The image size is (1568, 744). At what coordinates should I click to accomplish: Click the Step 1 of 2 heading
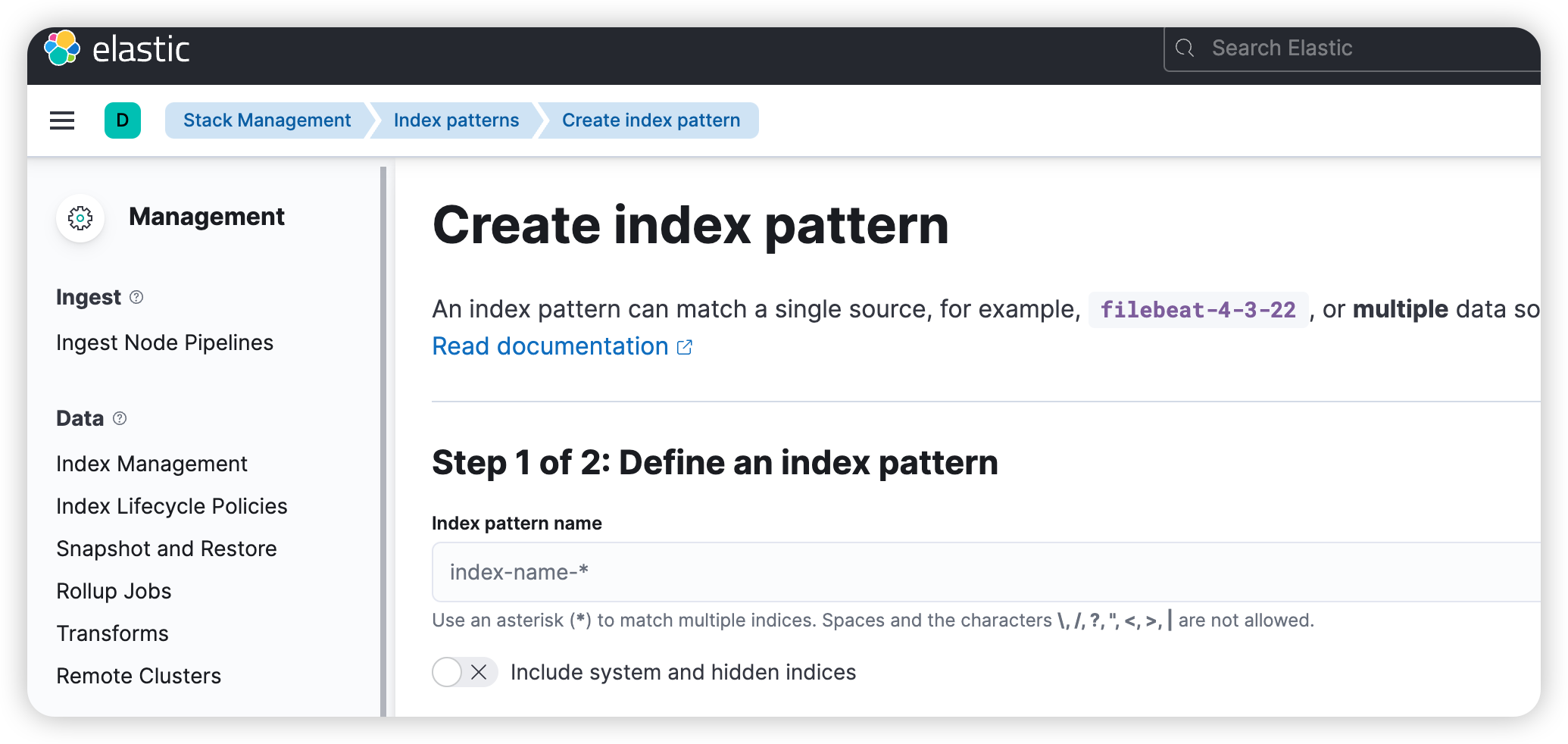click(x=715, y=463)
